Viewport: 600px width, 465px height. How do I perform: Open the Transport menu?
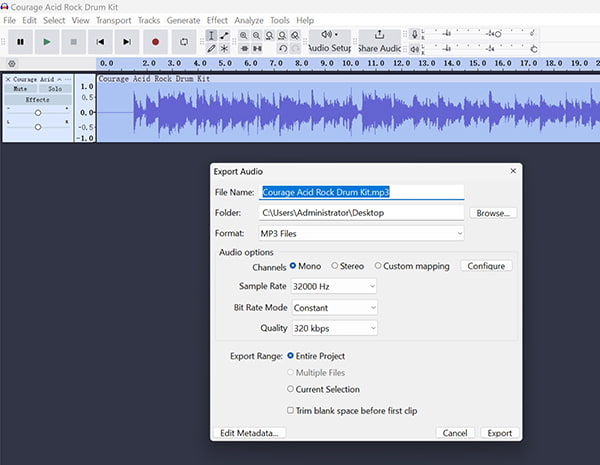click(114, 20)
